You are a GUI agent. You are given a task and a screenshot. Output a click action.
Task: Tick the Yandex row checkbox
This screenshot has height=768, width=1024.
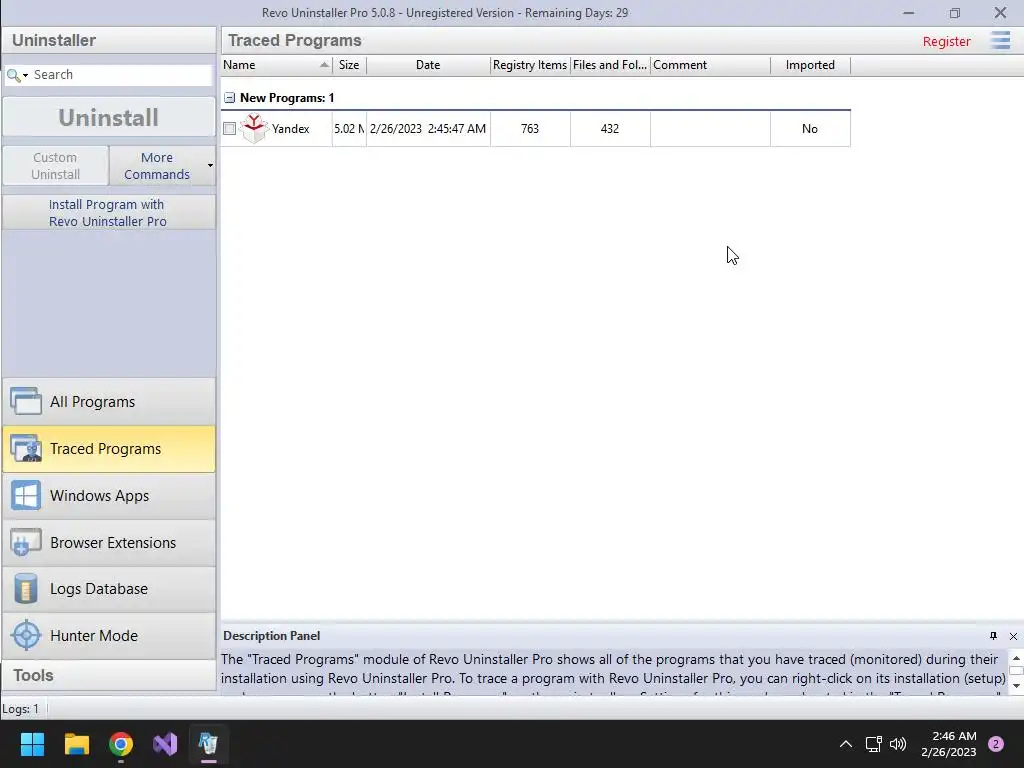[x=229, y=129]
